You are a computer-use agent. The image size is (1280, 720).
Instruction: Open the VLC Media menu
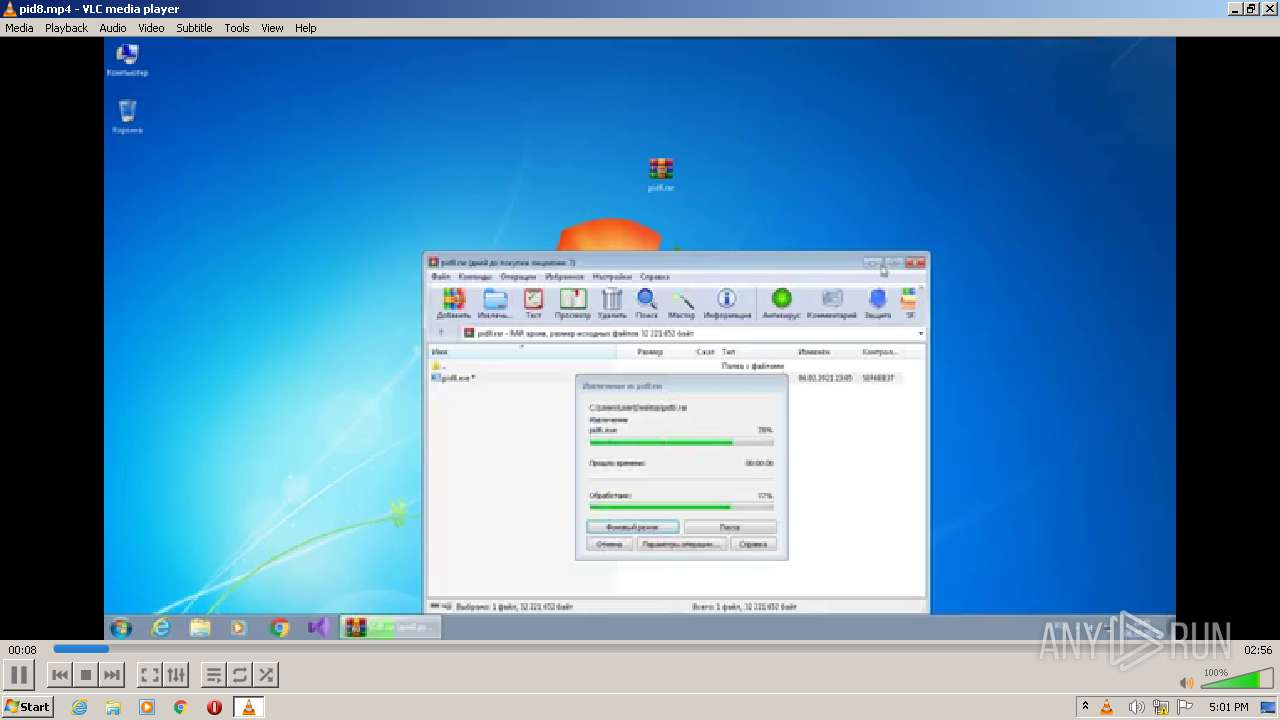tap(19, 28)
